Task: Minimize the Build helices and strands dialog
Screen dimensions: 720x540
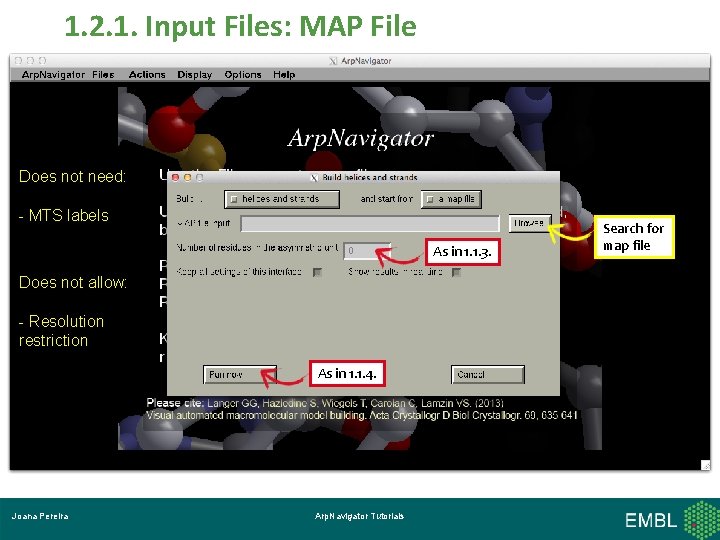Action: (187, 177)
